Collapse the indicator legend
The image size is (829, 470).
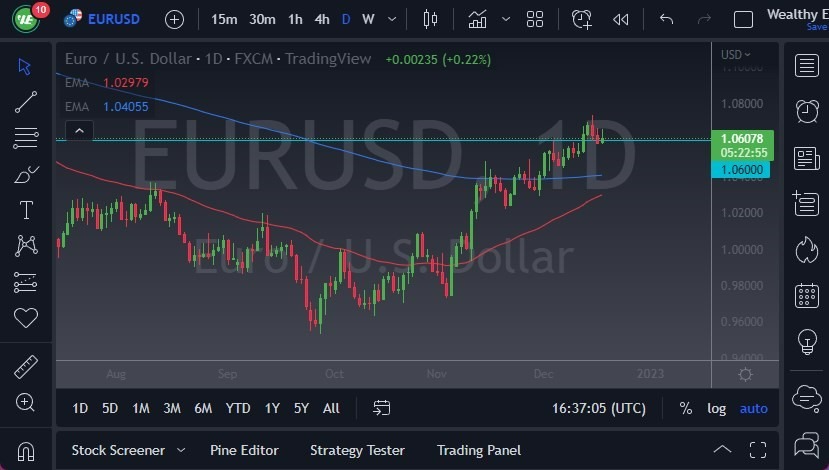[x=79, y=131]
